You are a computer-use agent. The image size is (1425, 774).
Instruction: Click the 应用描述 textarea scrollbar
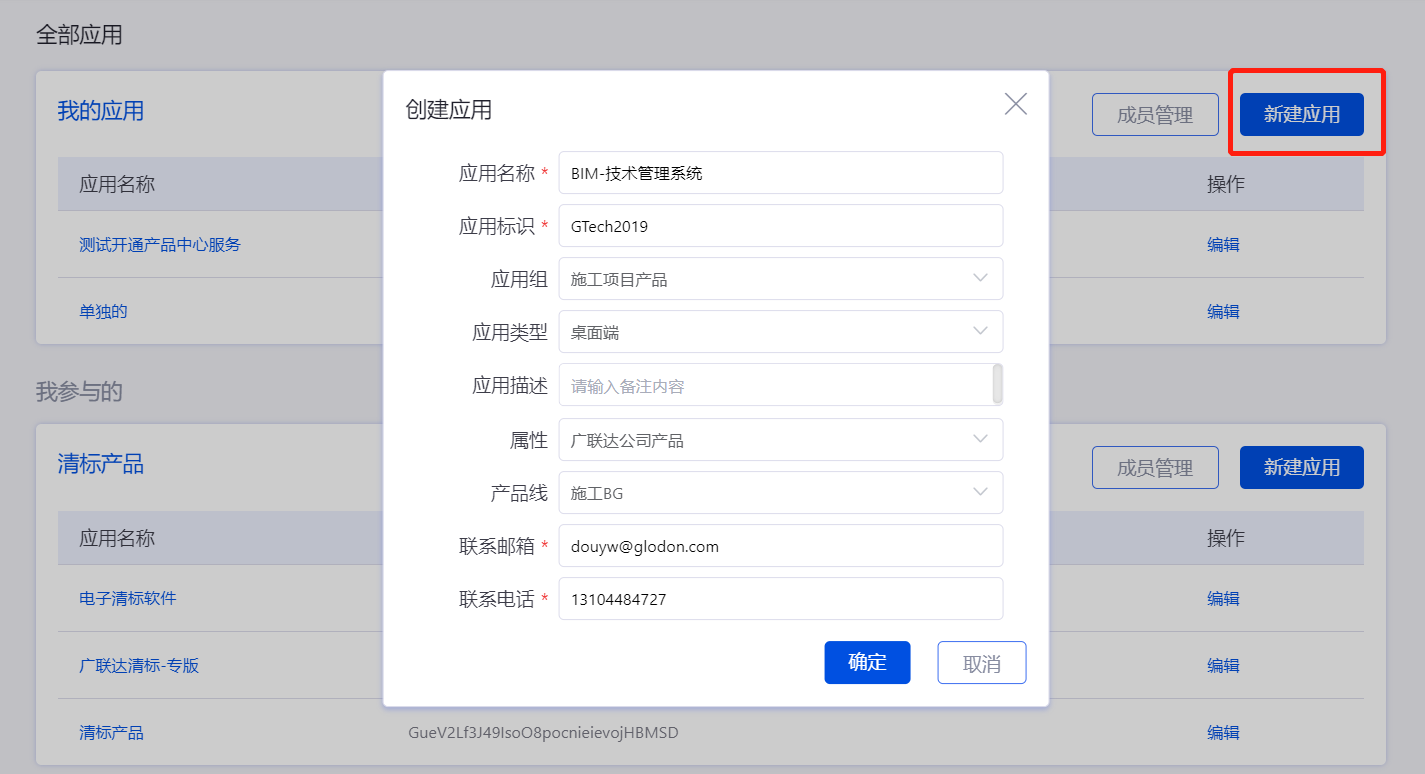(997, 384)
